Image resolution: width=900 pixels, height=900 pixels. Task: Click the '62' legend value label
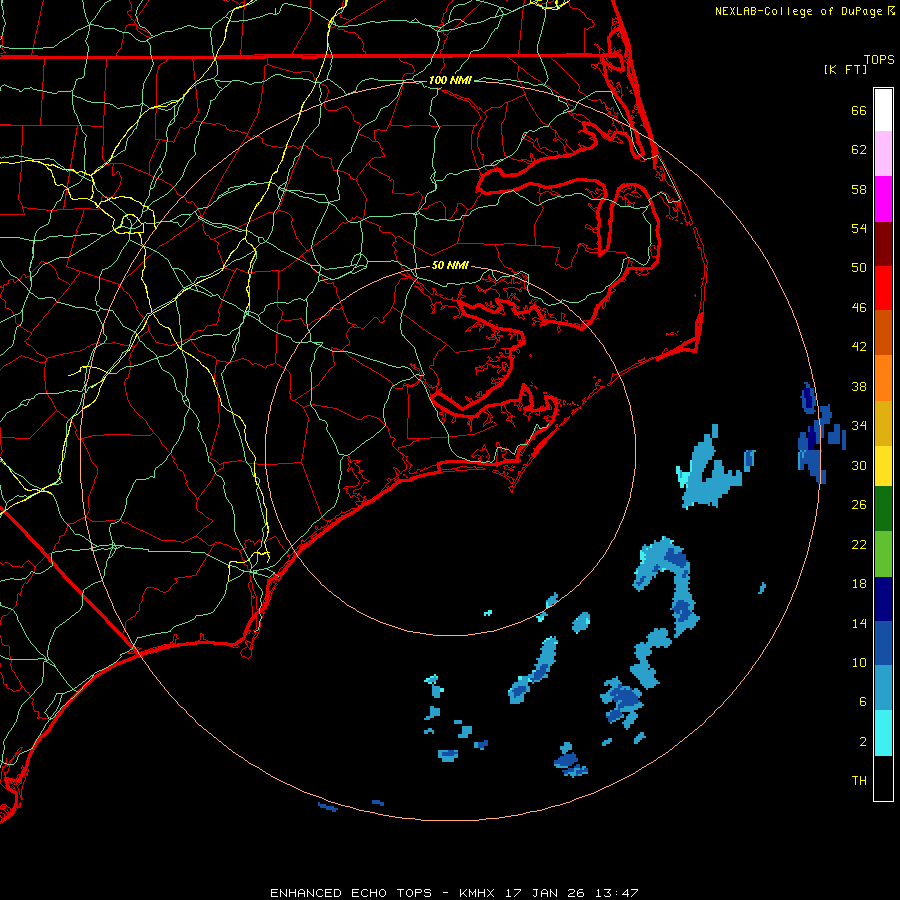[x=859, y=150]
